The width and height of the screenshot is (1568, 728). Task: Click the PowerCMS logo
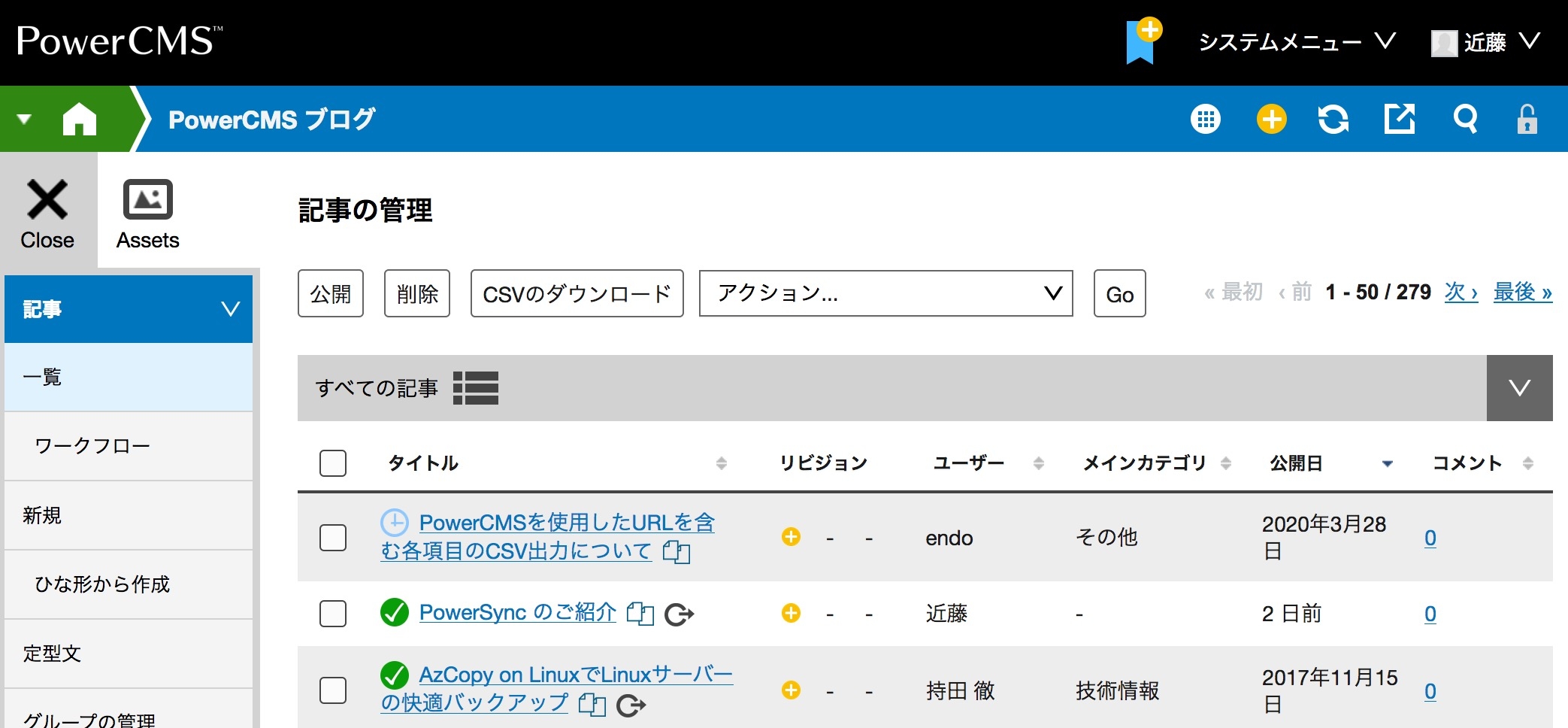[120, 41]
